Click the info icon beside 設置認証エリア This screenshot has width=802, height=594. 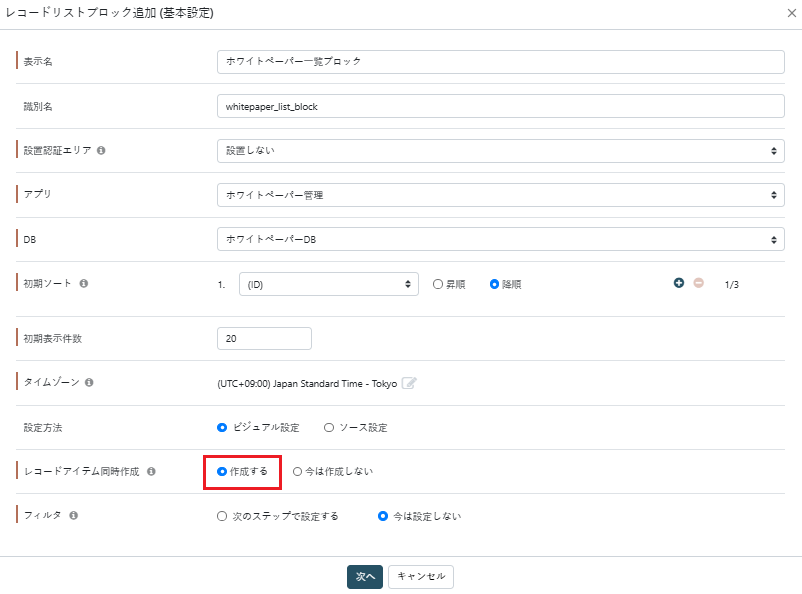click(101, 150)
